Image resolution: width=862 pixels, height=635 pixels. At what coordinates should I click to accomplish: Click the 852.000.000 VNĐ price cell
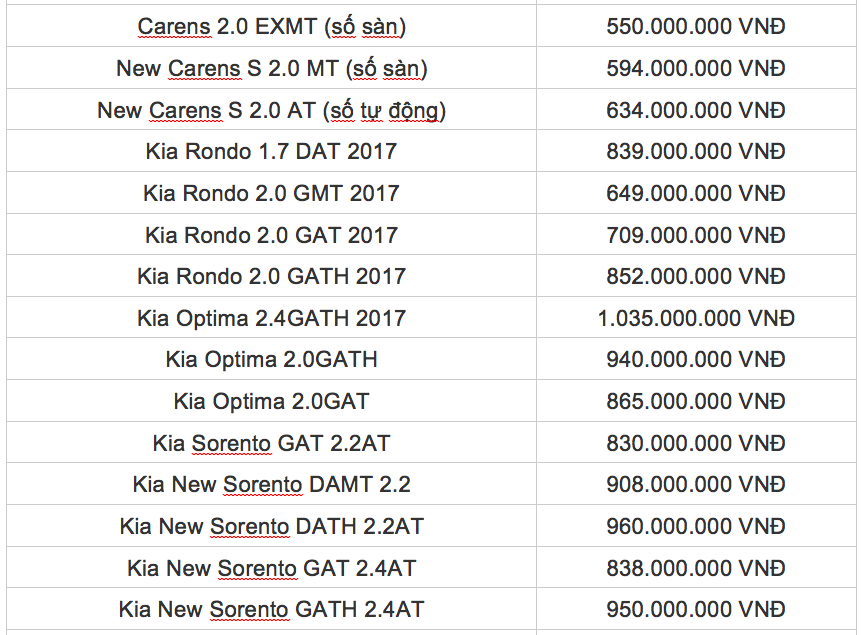pyautogui.click(x=696, y=277)
